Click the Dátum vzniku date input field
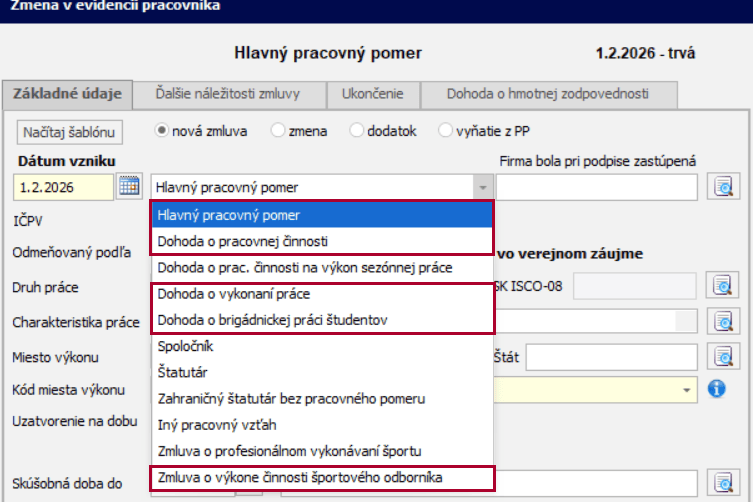The height and width of the screenshot is (502, 753). pyautogui.click(x=64, y=187)
